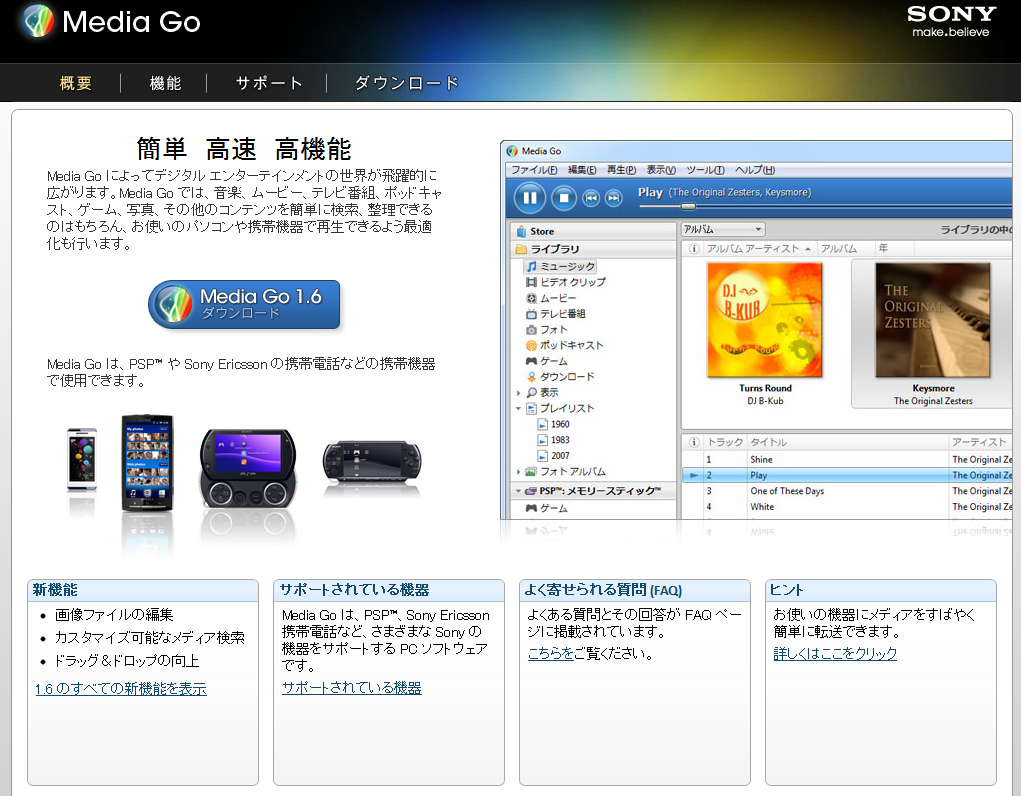
Task: Select the ポッドキャスト icon
Action: pos(531,345)
